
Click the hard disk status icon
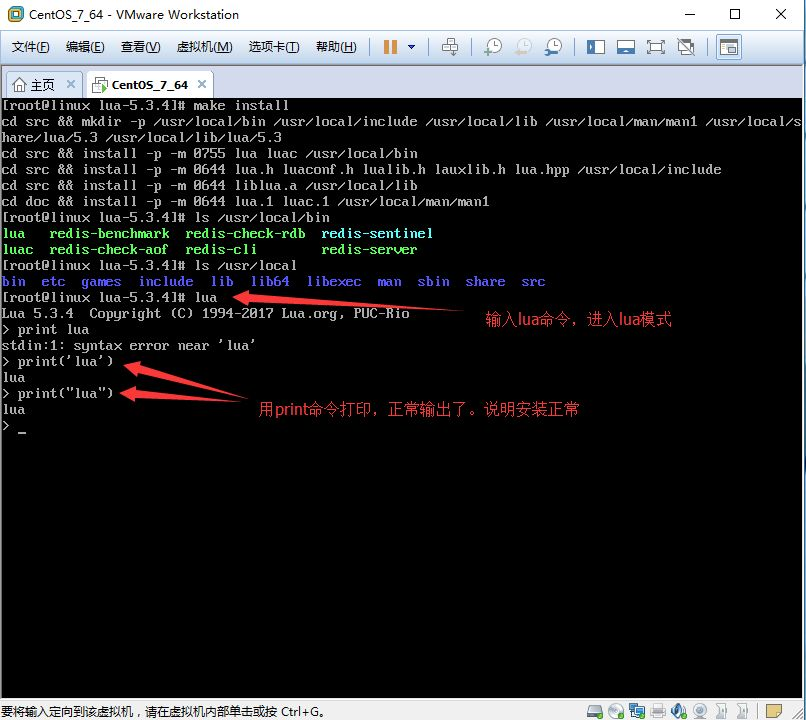click(595, 711)
